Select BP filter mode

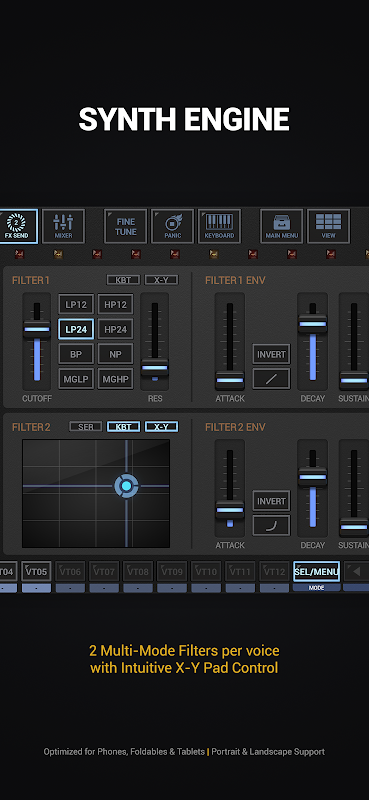(76, 354)
